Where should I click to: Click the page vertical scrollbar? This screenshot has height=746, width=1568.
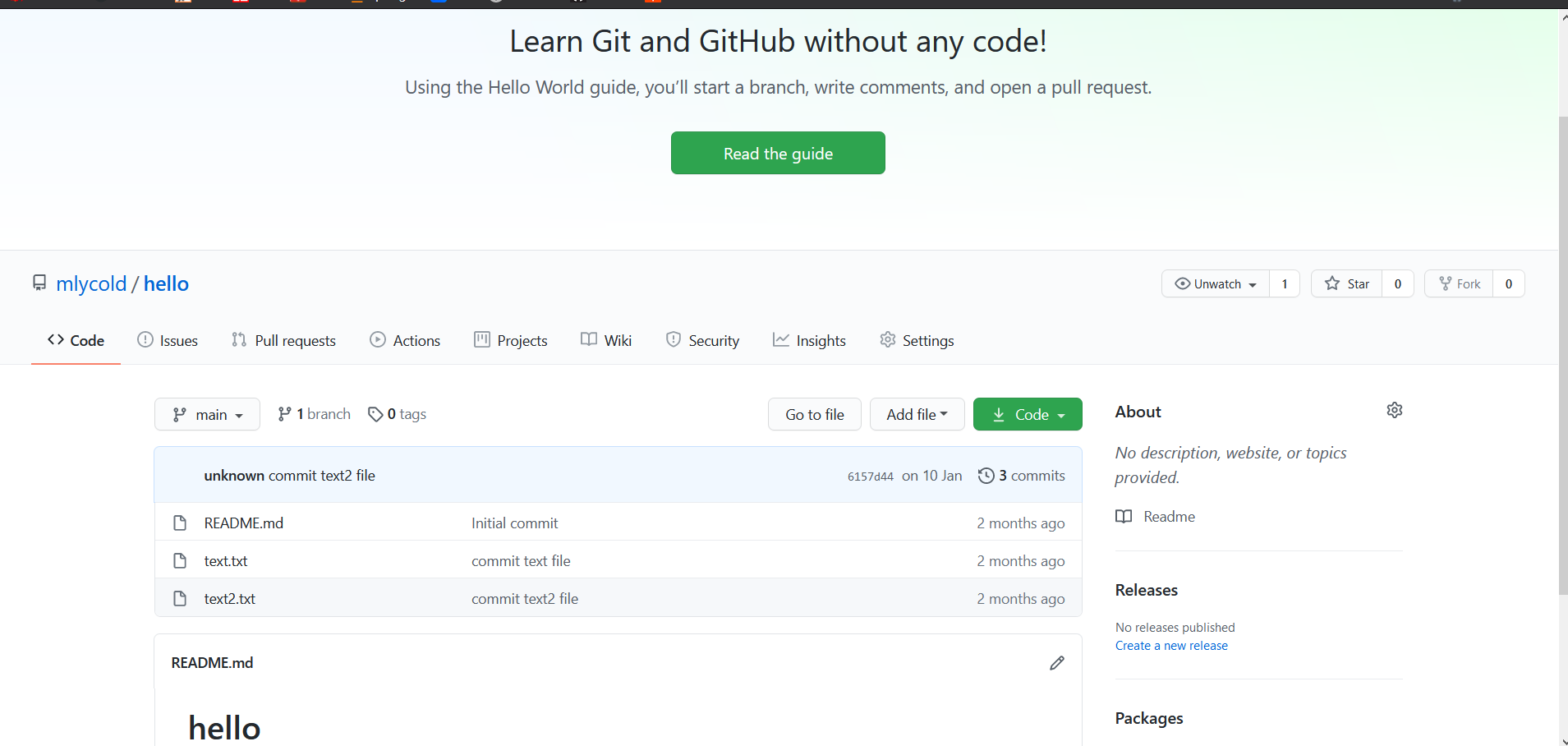pos(1562,355)
